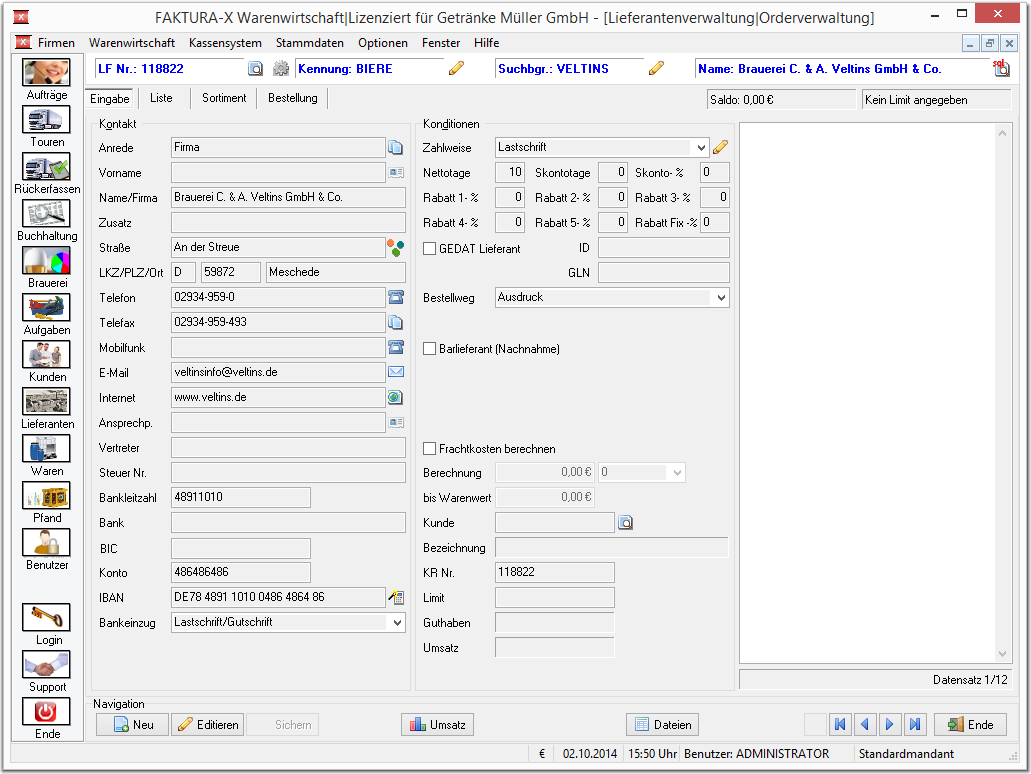Screen dimensions: 1031x774
Task: Click the envelope icon beside E-Mail field
Action: (396, 372)
